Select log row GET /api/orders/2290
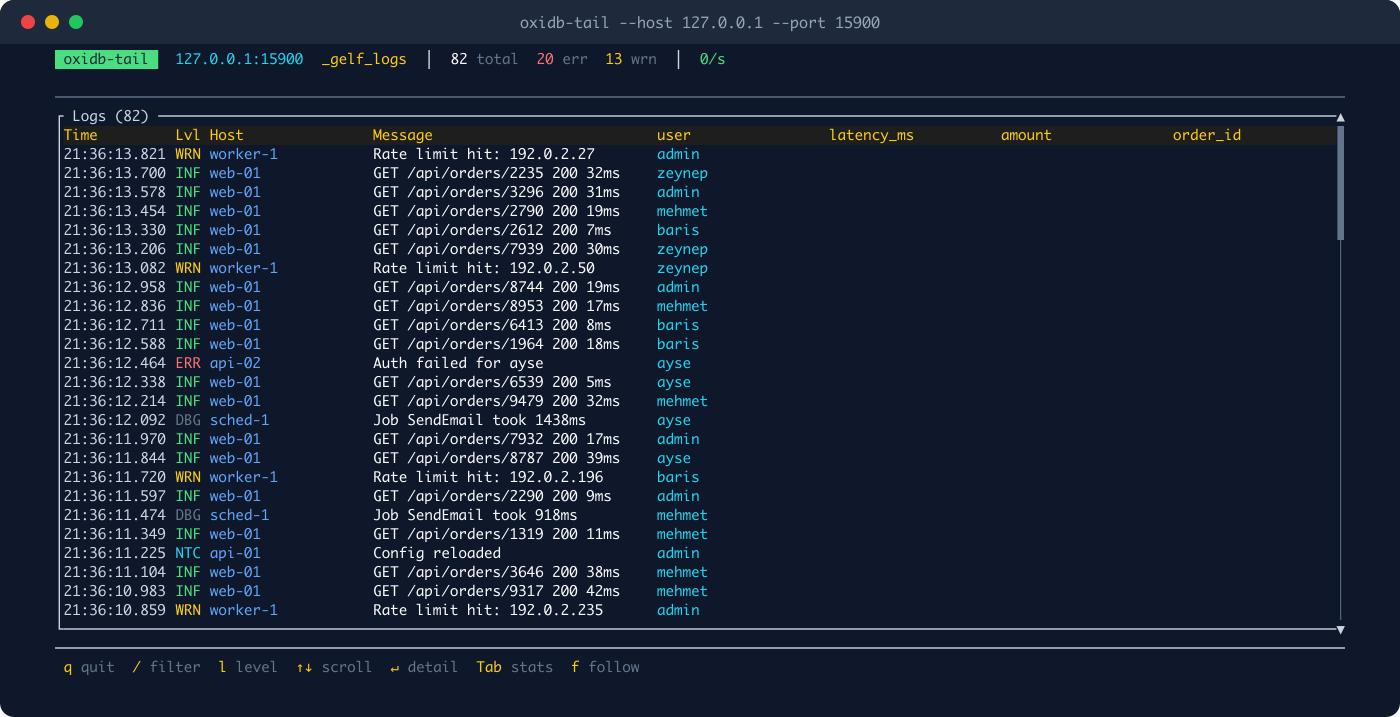Screen dimensions: 1400x717 [698, 496]
